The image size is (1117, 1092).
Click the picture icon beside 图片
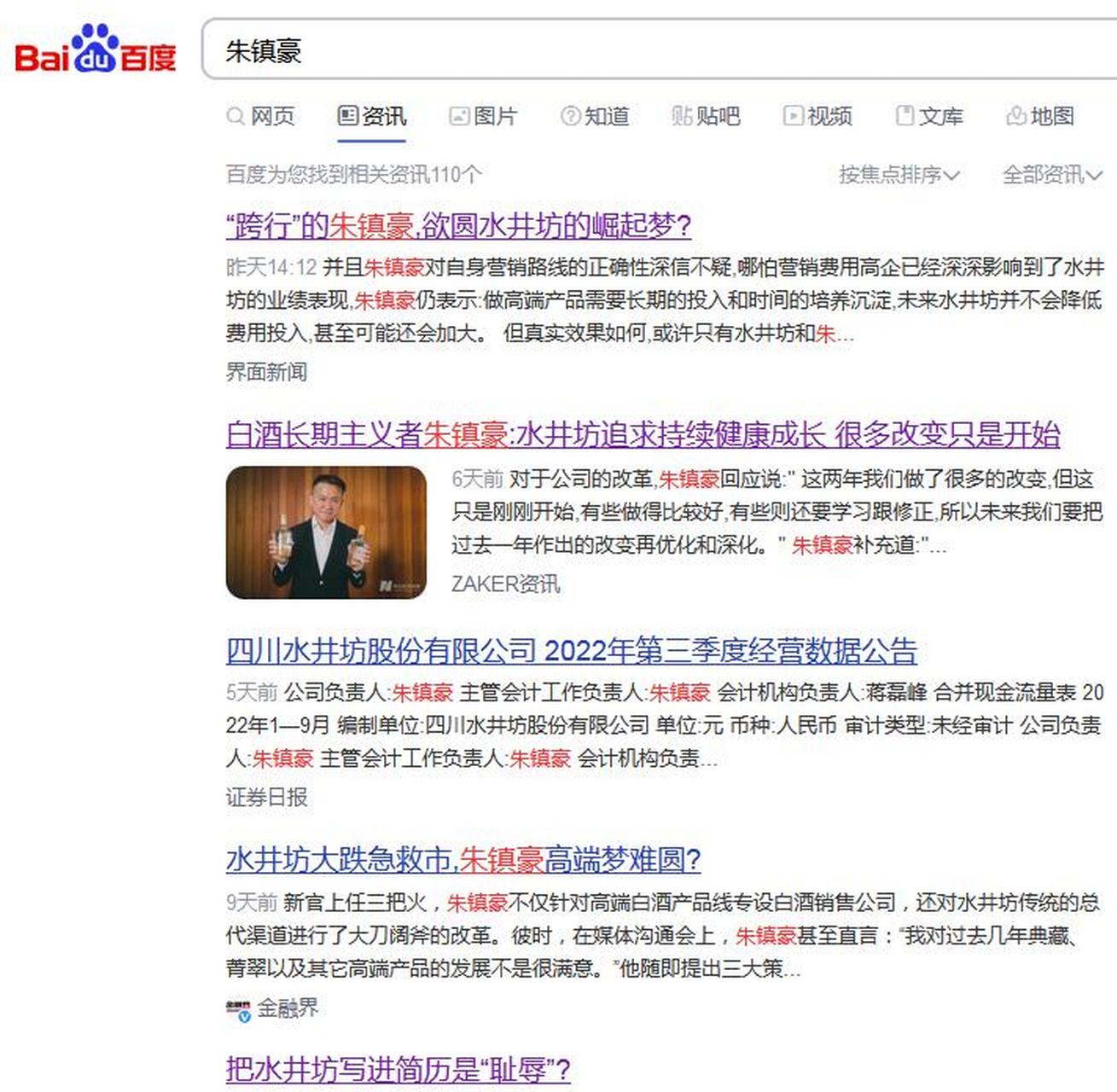pos(459,115)
